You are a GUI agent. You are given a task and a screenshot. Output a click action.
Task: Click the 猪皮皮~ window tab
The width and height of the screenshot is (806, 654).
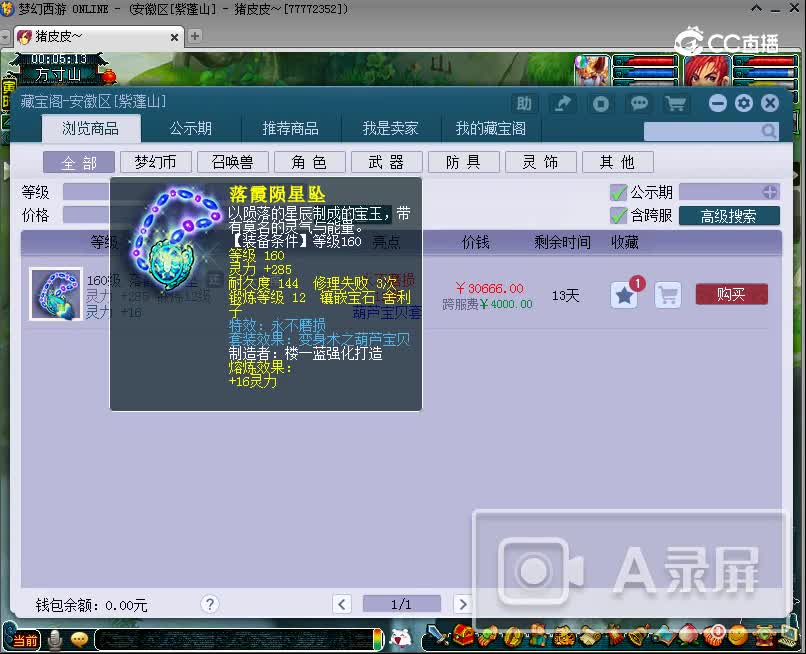click(x=99, y=37)
